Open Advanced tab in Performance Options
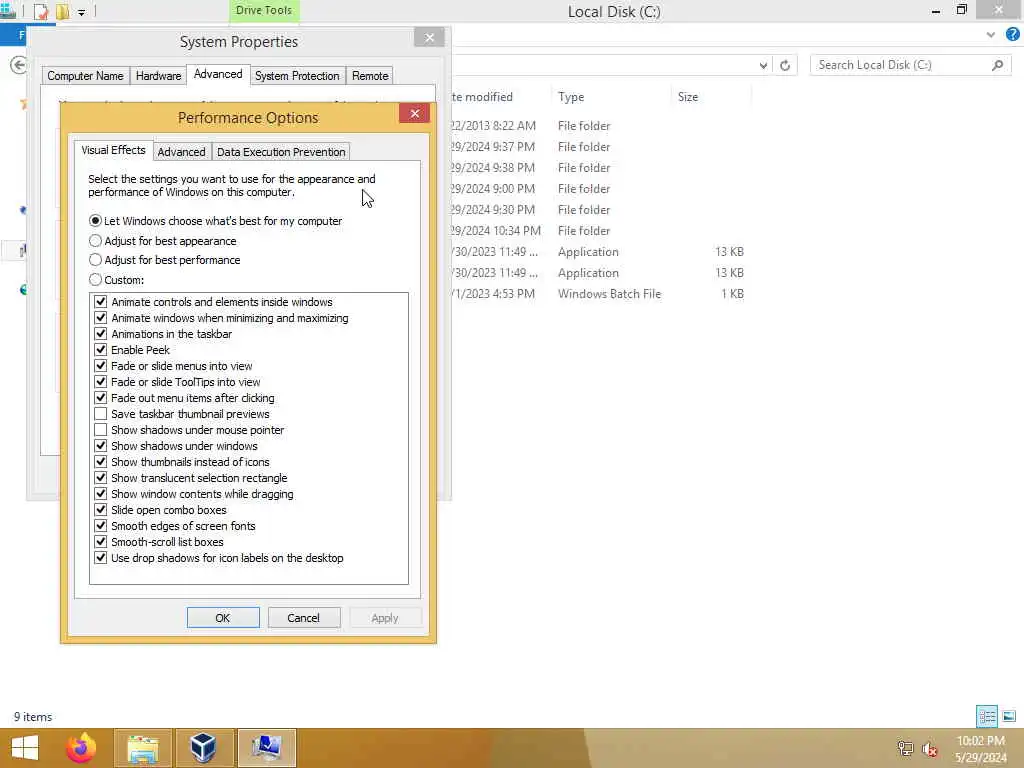Viewport: 1024px width, 768px height. [182, 152]
